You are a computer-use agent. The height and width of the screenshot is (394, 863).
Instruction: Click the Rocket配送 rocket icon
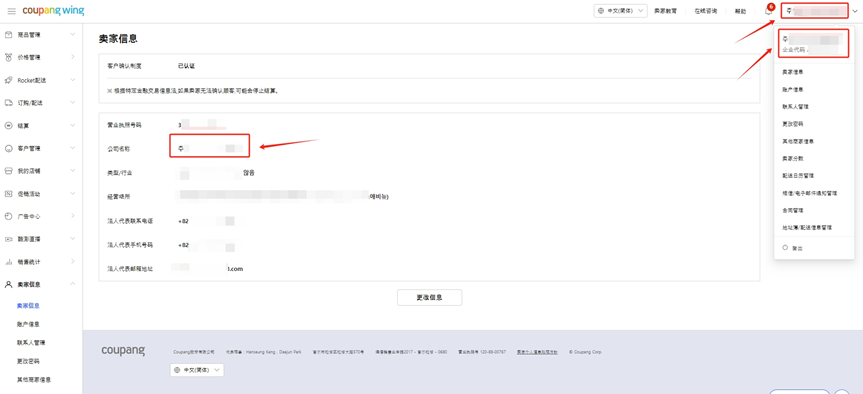[x=8, y=80]
